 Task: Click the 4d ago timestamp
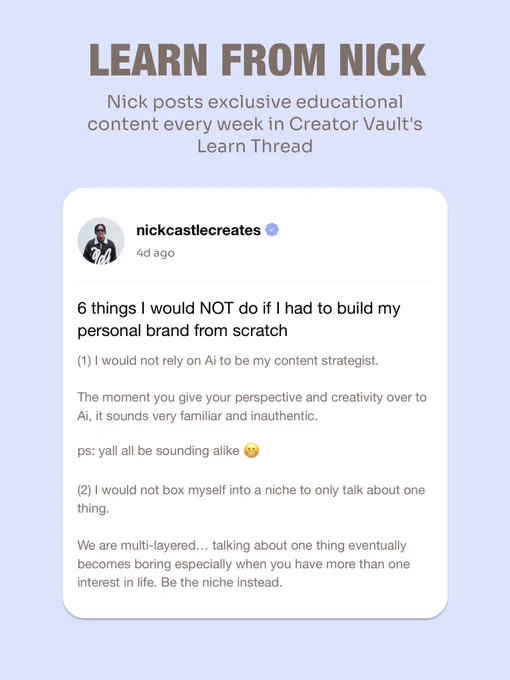155,253
